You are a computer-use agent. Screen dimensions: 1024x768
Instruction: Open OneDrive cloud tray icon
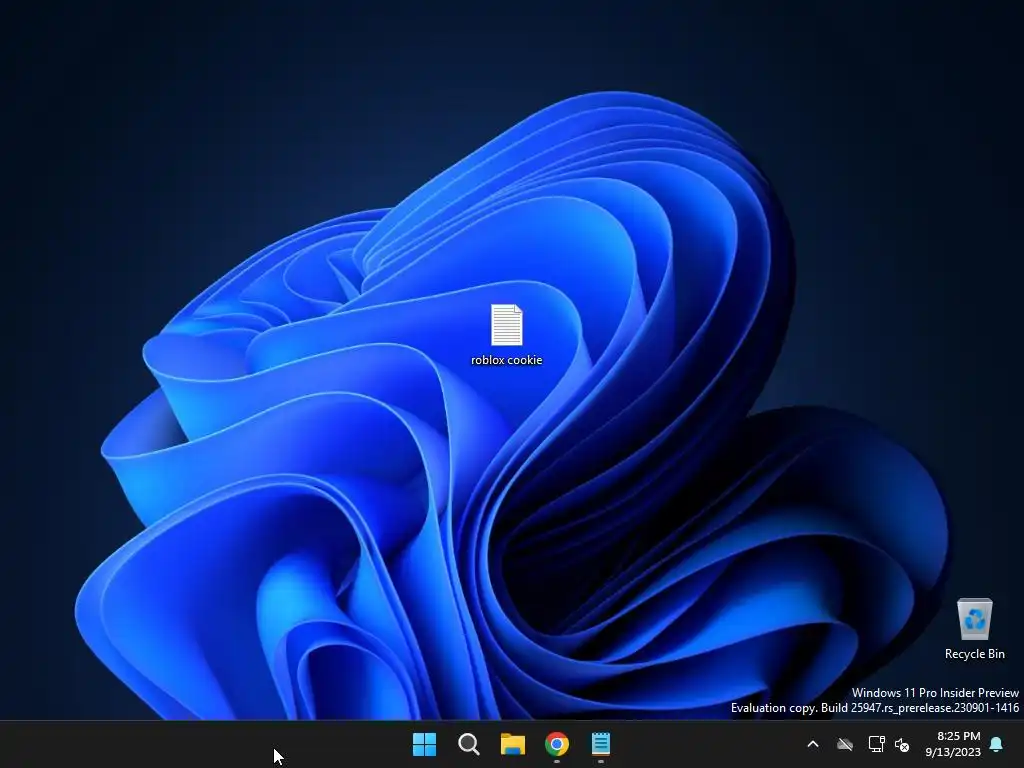(845, 744)
